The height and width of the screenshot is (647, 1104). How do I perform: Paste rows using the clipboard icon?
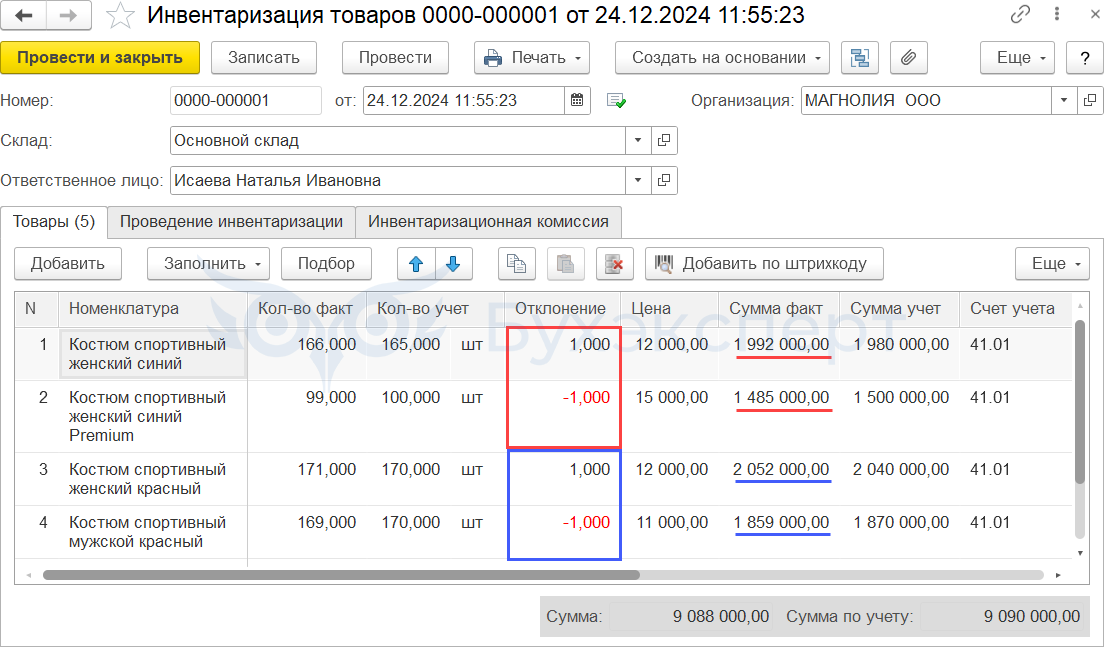click(565, 264)
